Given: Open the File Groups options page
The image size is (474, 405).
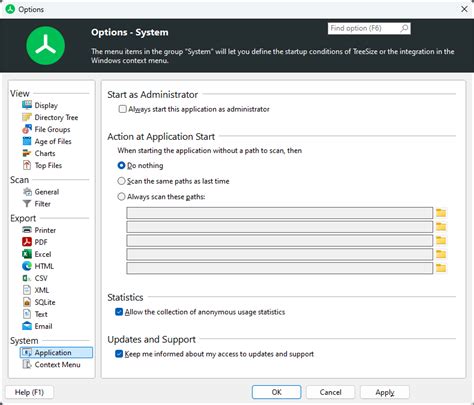Looking at the screenshot, I should (52, 129).
